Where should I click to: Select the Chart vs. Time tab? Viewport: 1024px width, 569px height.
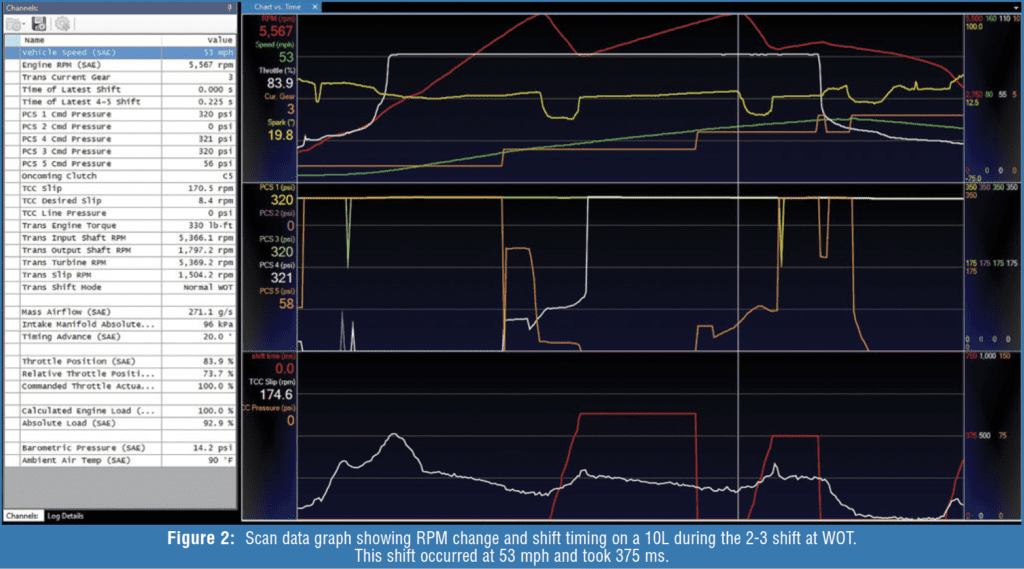tap(276, 6)
